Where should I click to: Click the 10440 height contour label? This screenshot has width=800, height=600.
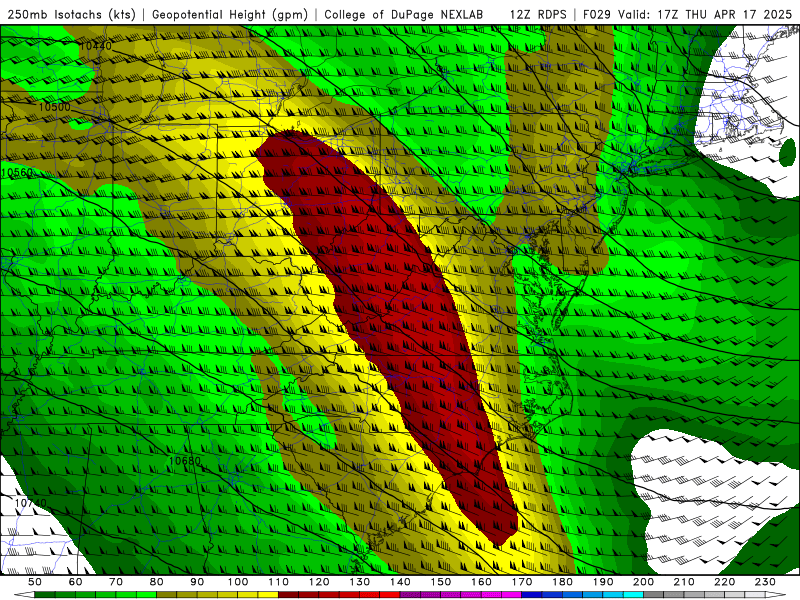95,46
